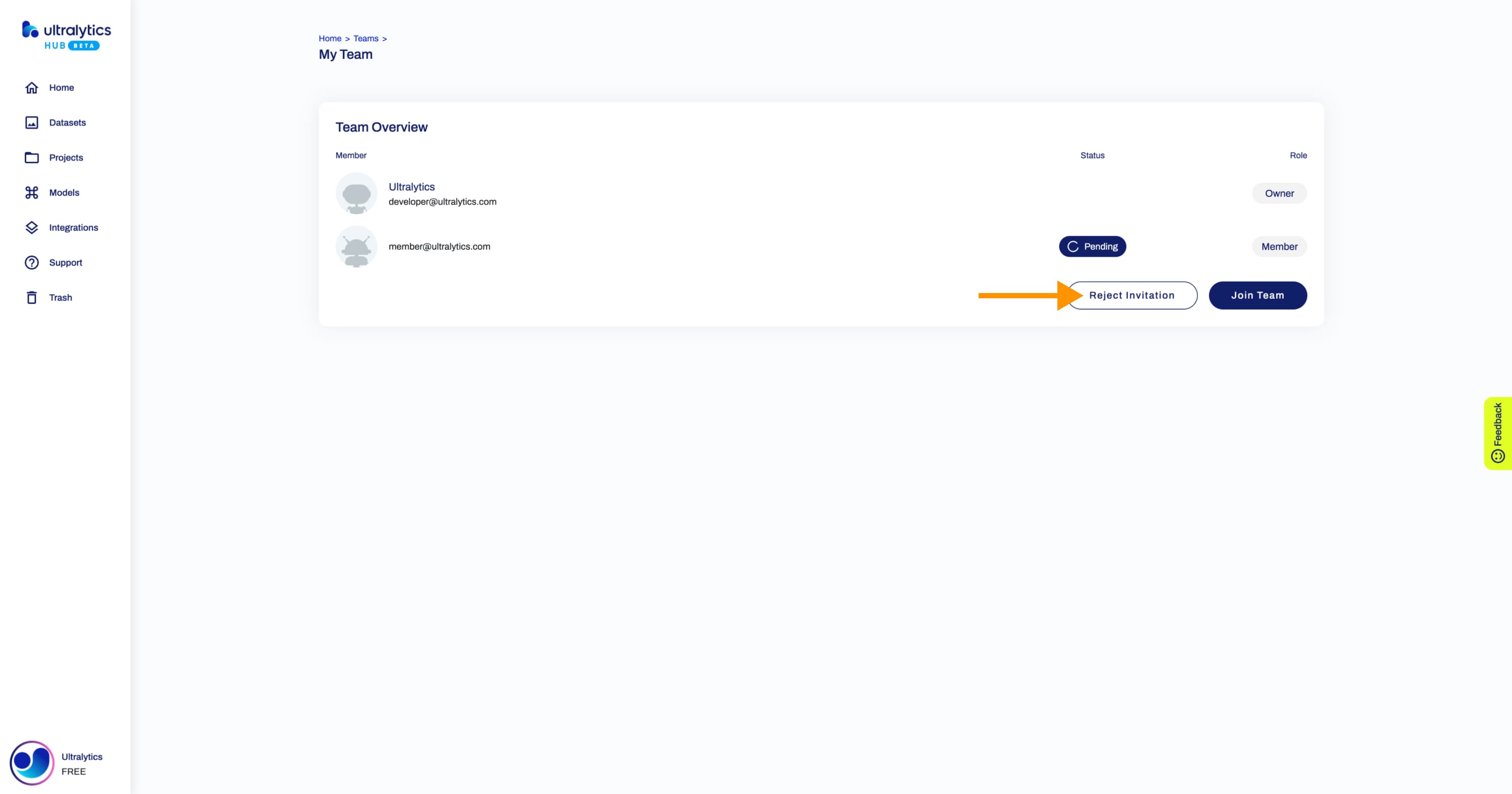This screenshot has height=794, width=1512.
Task: Click the Home sidebar icon
Action: pyautogui.click(x=32, y=87)
